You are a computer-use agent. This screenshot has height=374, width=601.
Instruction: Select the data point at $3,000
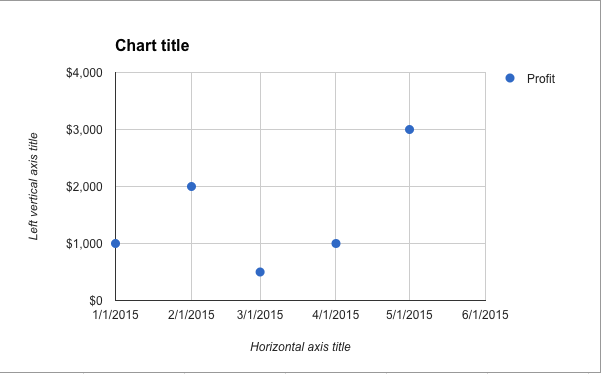click(x=409, y=130)
